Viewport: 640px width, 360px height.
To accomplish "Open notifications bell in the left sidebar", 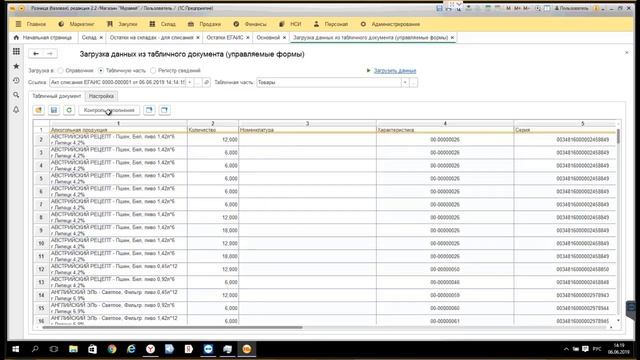I will pyautogui.click(x=16, y=109).
